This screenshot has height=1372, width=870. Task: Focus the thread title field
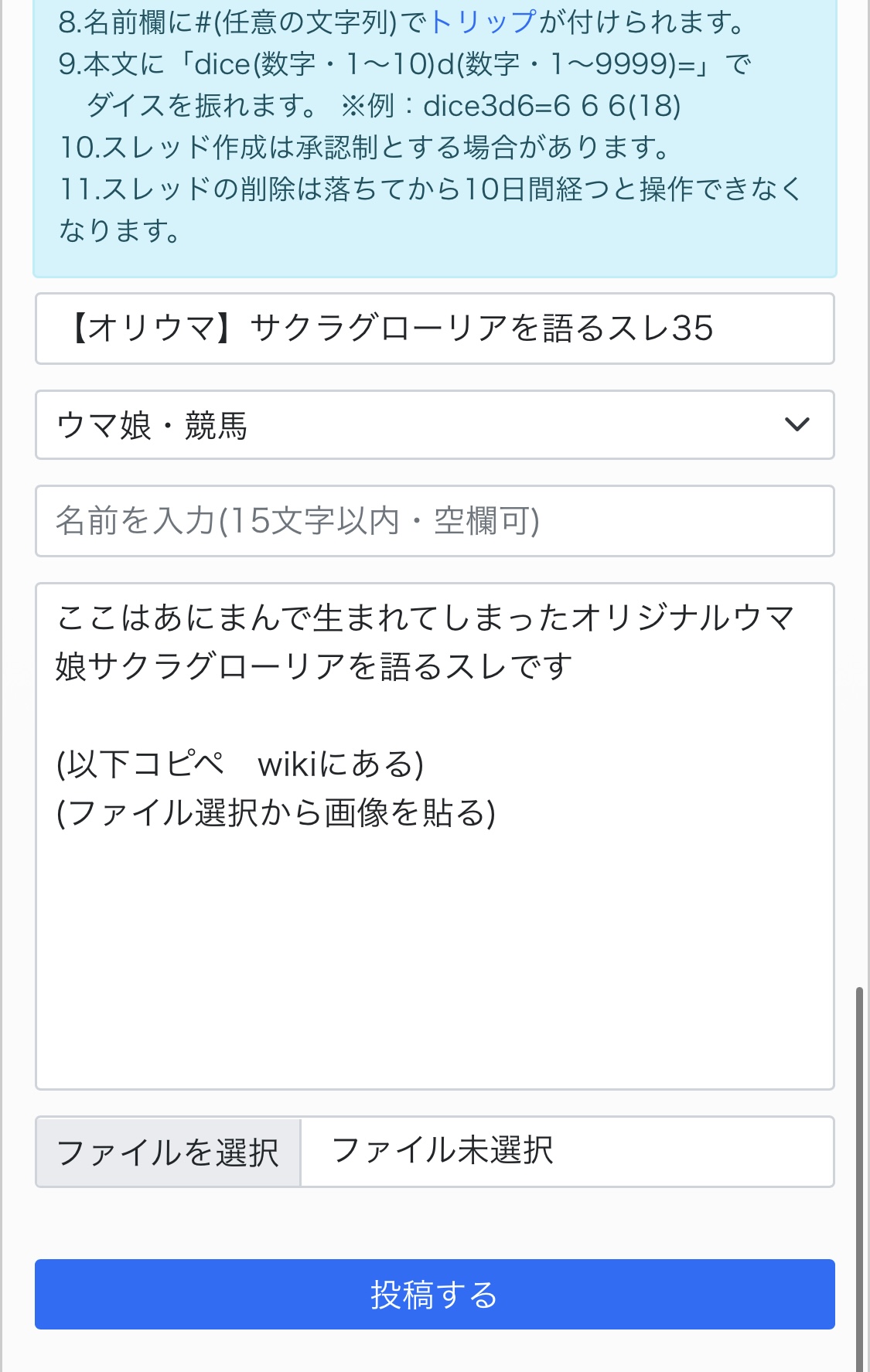pos(435,329)
